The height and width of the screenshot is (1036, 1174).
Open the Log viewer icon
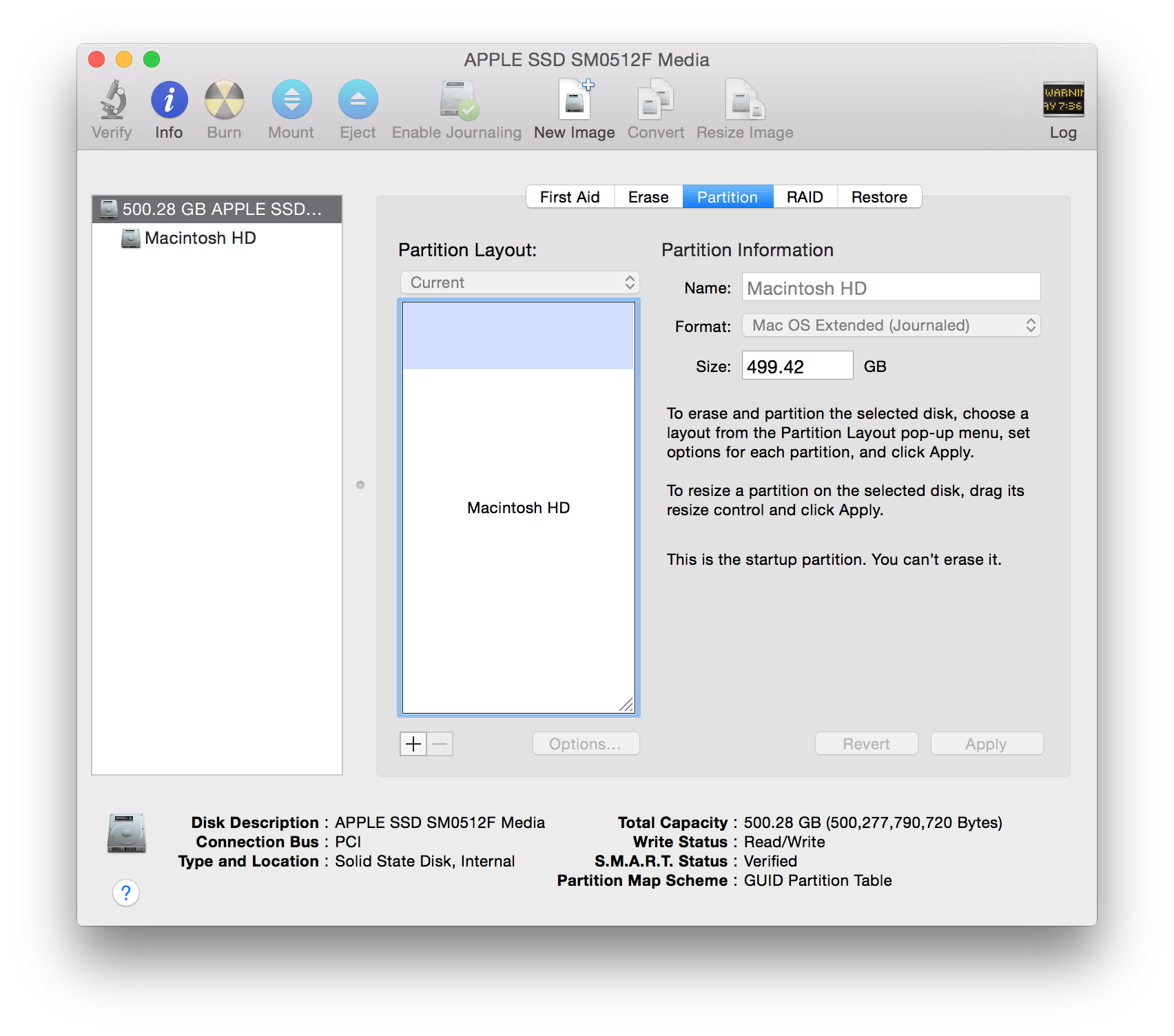(1063, 100)
